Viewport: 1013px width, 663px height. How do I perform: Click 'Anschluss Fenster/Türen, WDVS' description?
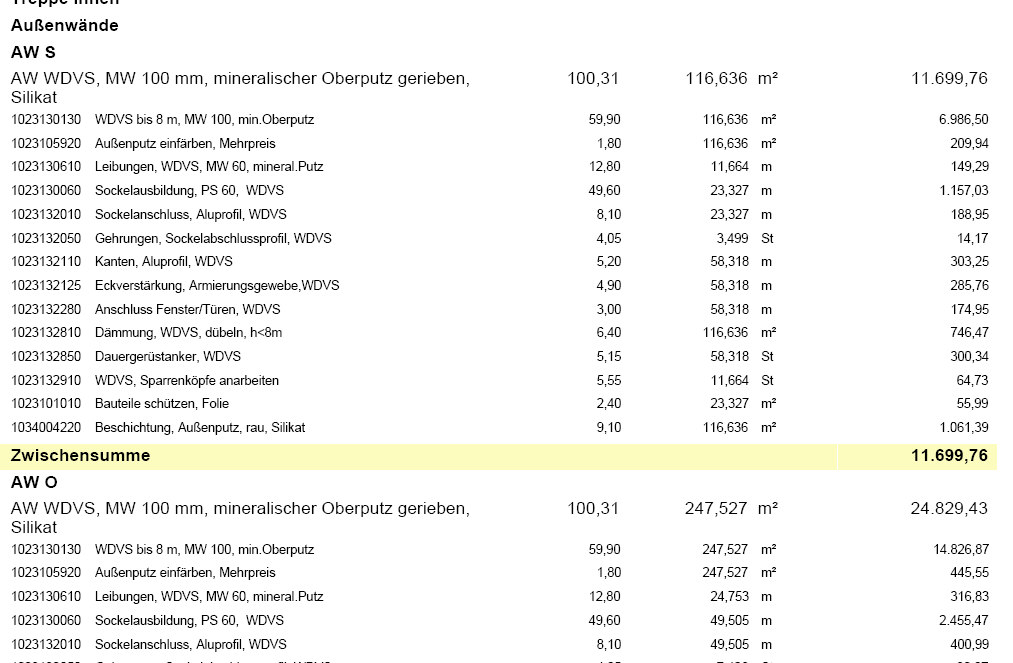(187, 310)
